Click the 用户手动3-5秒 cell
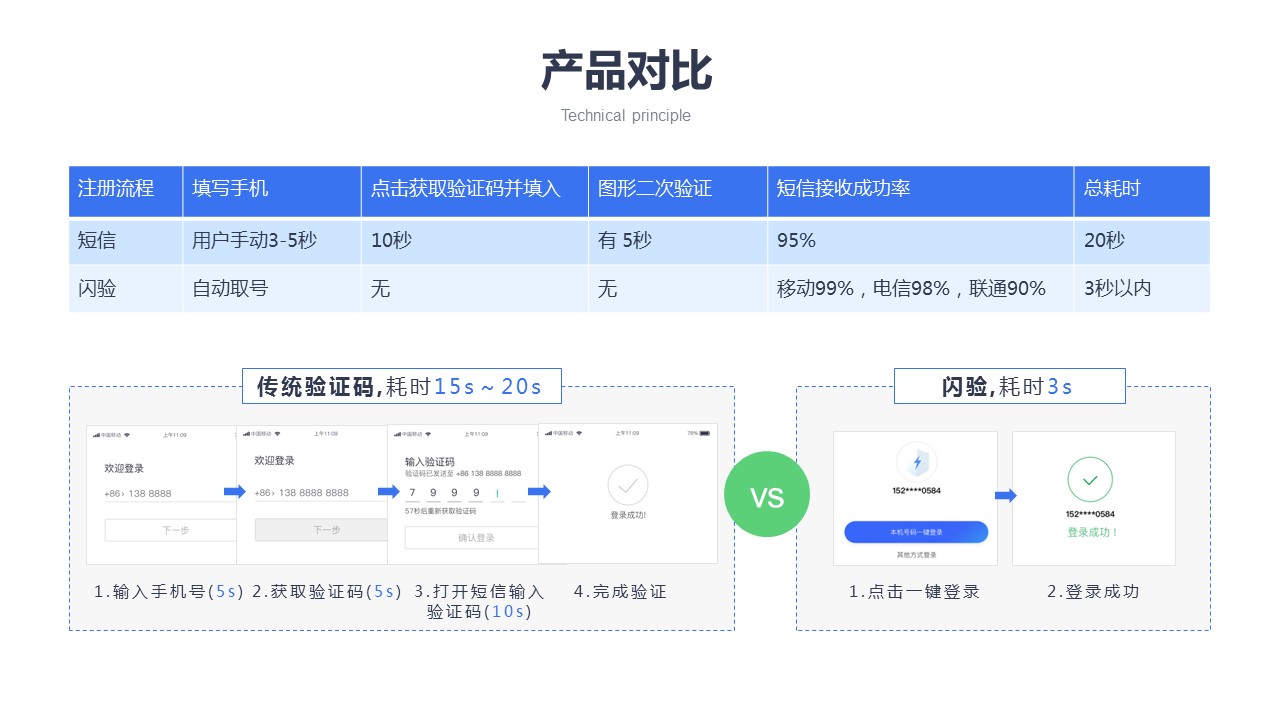Viewport: 1280px width, 720px height. pos(272,241)
